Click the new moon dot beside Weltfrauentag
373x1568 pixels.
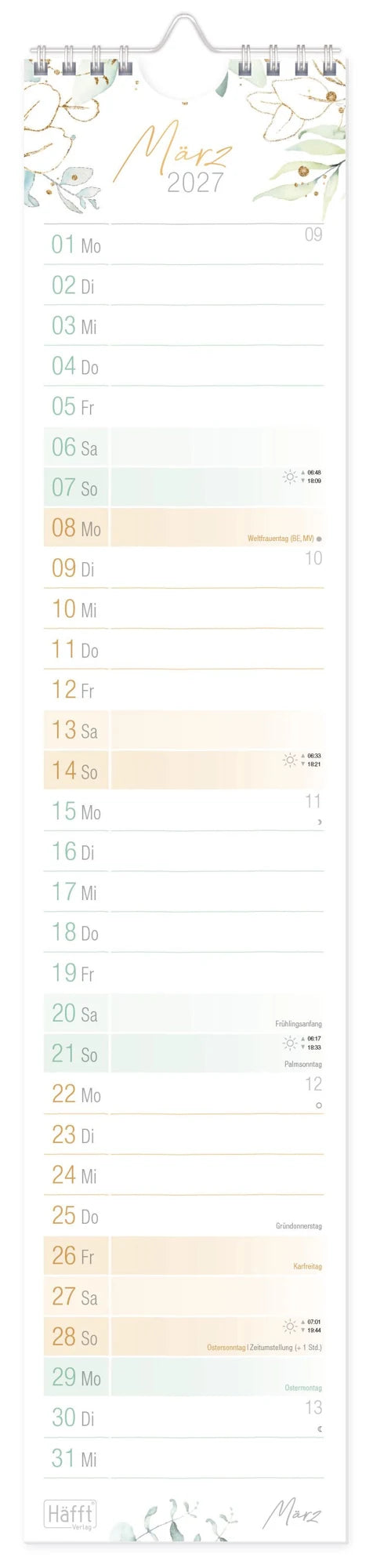(x=319, y=539)
